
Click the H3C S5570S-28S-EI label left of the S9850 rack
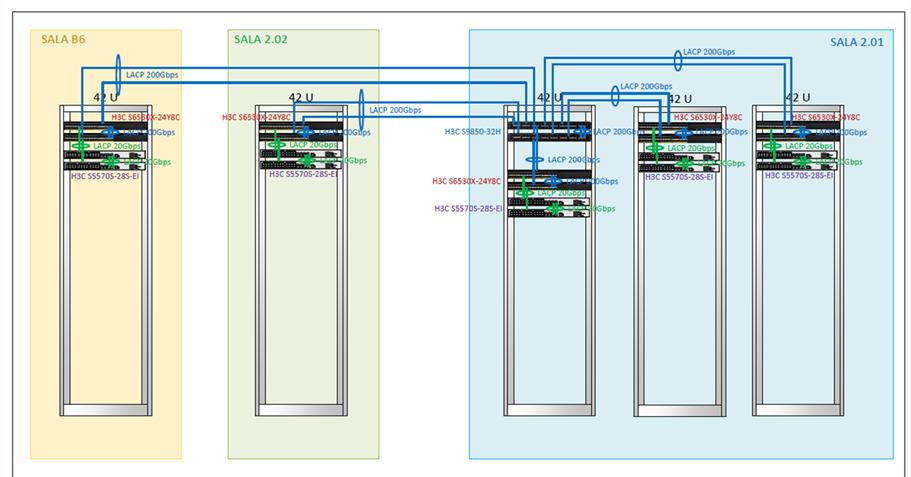point(468,209)
